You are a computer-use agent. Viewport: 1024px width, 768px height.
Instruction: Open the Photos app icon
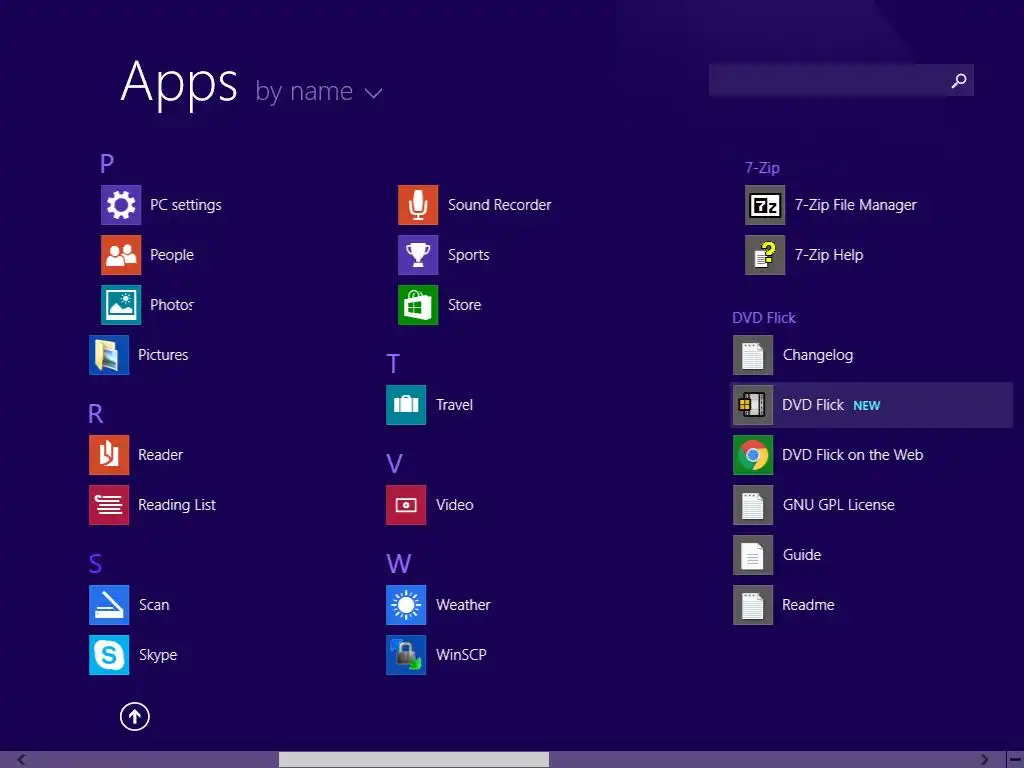point(121,305)
